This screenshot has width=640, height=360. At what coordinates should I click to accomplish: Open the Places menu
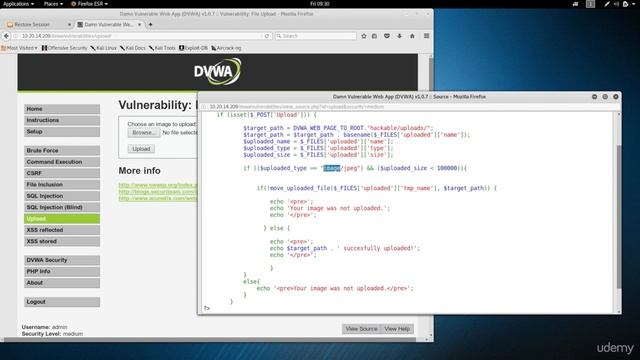point(53,4)
